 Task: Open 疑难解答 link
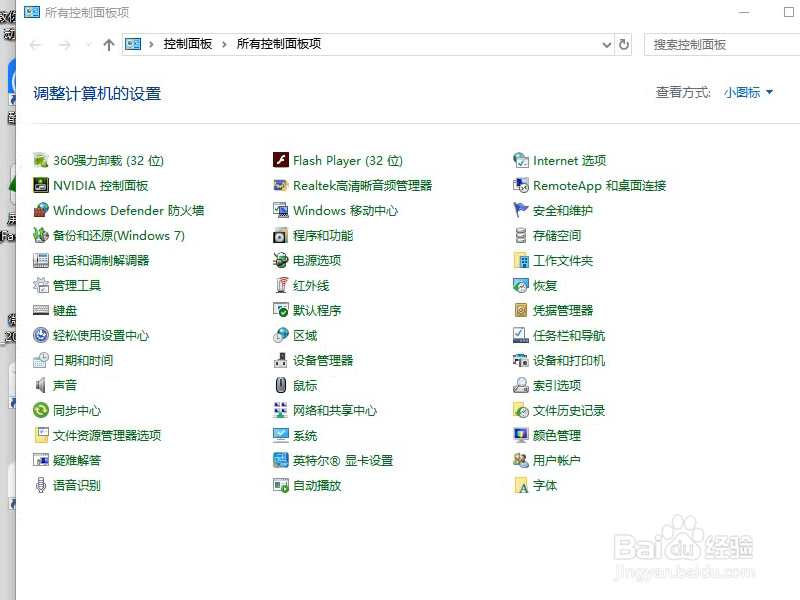[77, 460]
